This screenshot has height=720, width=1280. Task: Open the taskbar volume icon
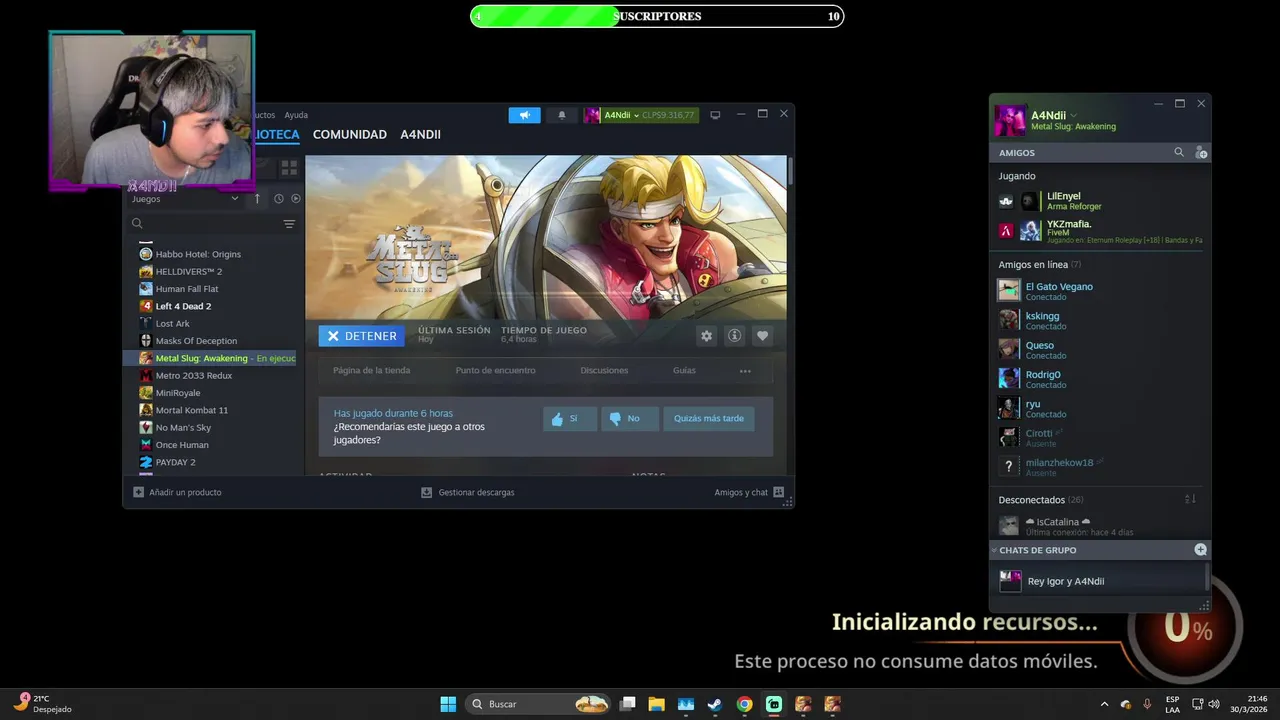[1214, 704]
